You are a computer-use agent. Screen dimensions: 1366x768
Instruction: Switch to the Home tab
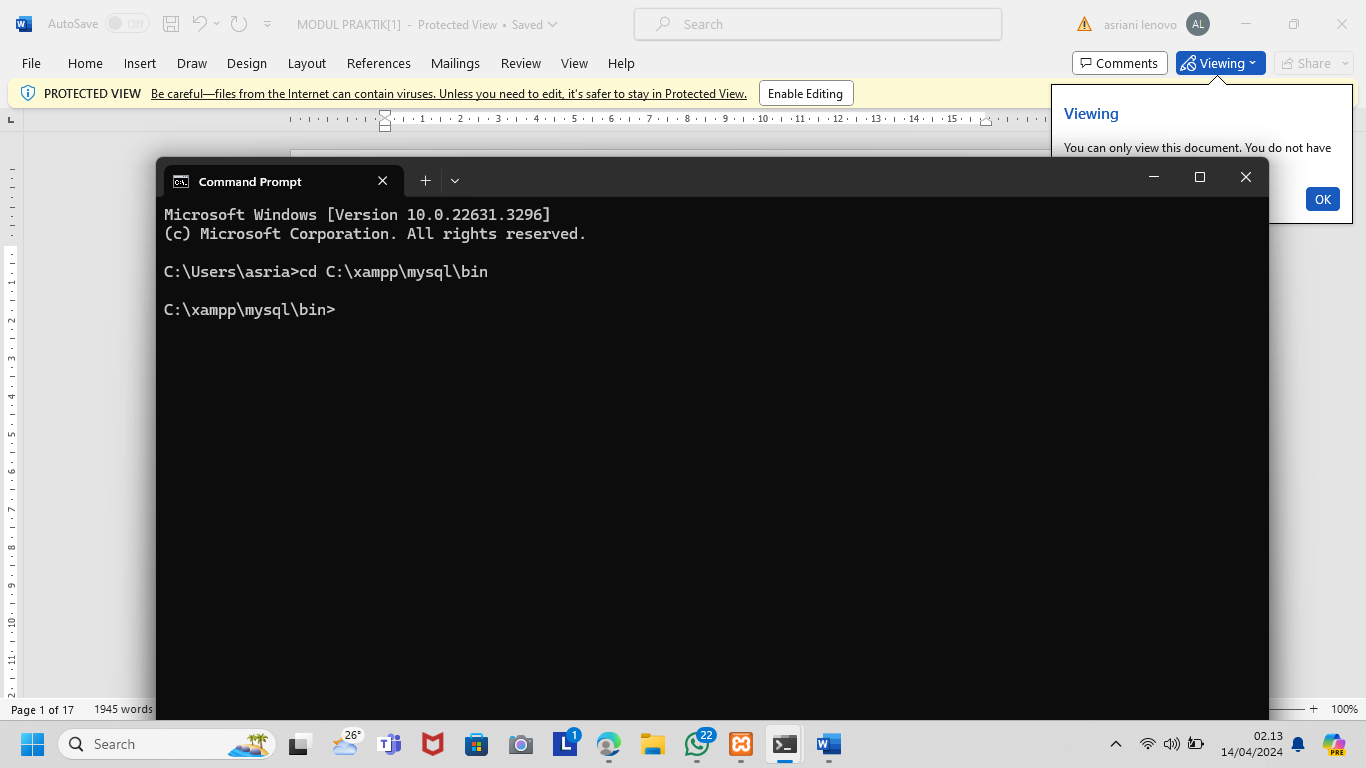click(85, 63)
